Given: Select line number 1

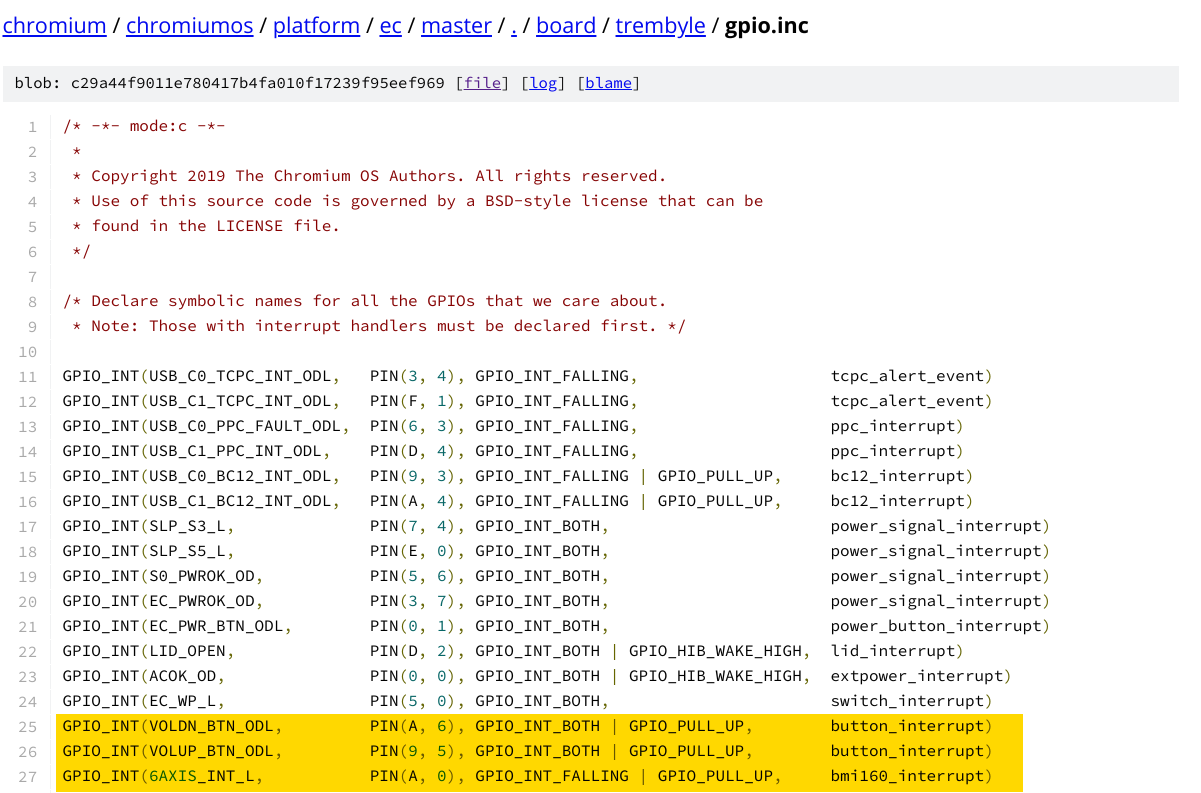Looking at the screenshot, I should [x=33, y=126].
